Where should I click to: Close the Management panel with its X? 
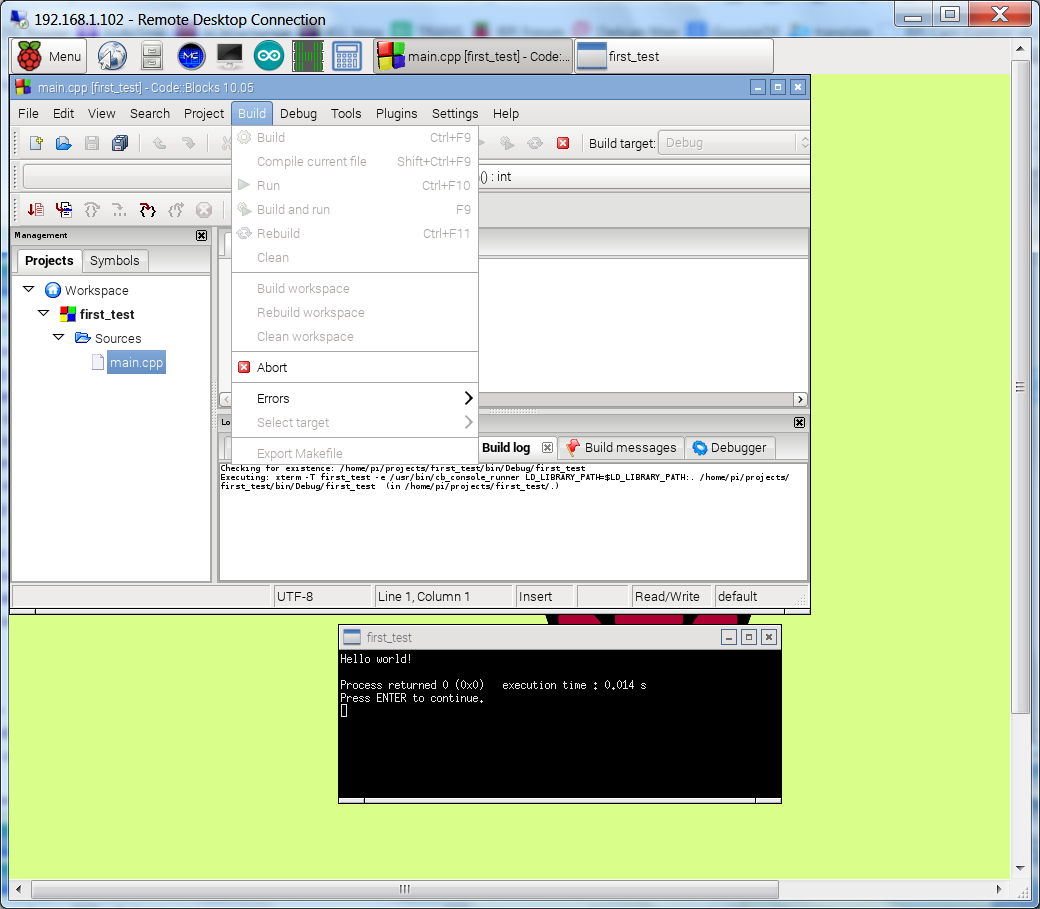[x=201, y=236]
